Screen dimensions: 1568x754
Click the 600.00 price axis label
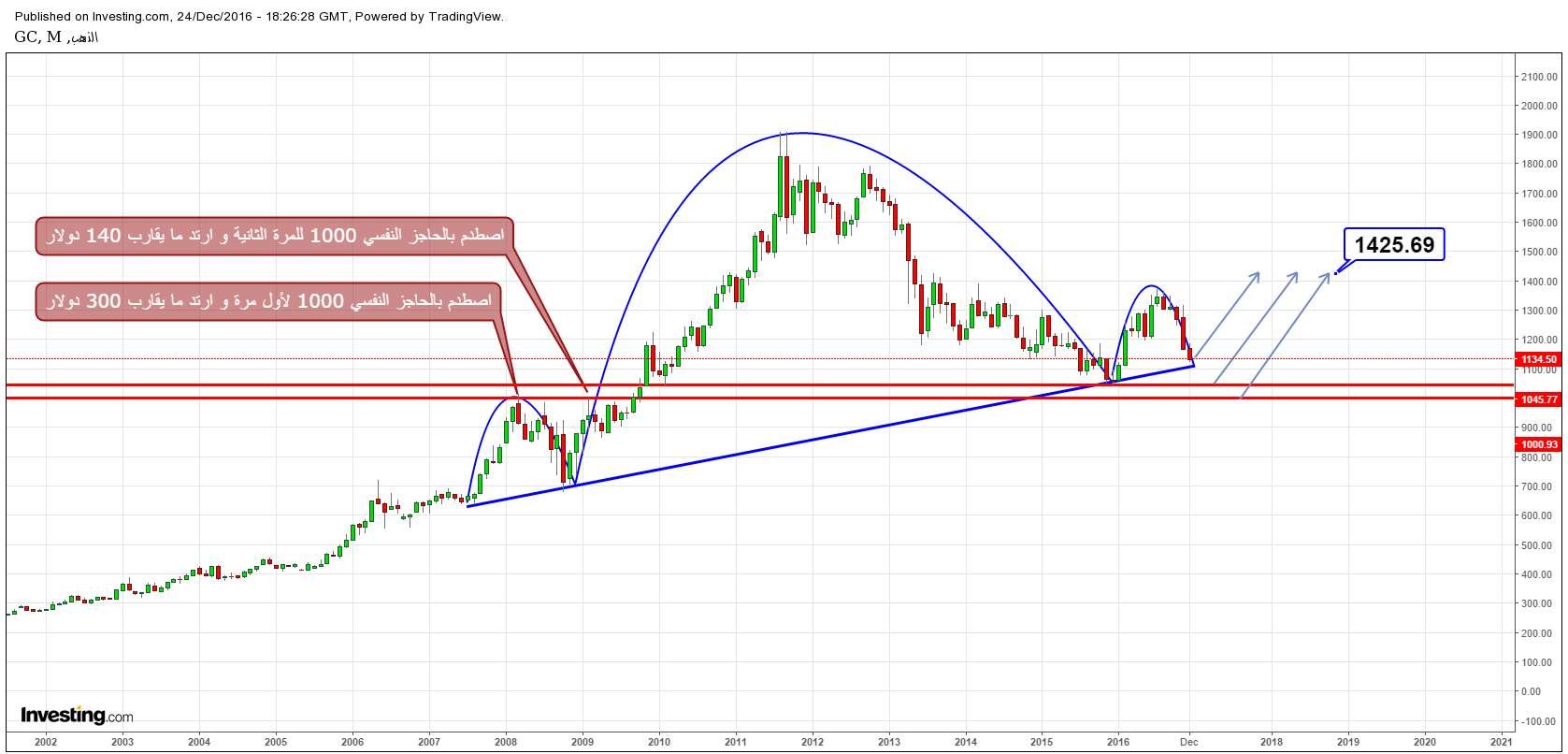(1538, 515)
